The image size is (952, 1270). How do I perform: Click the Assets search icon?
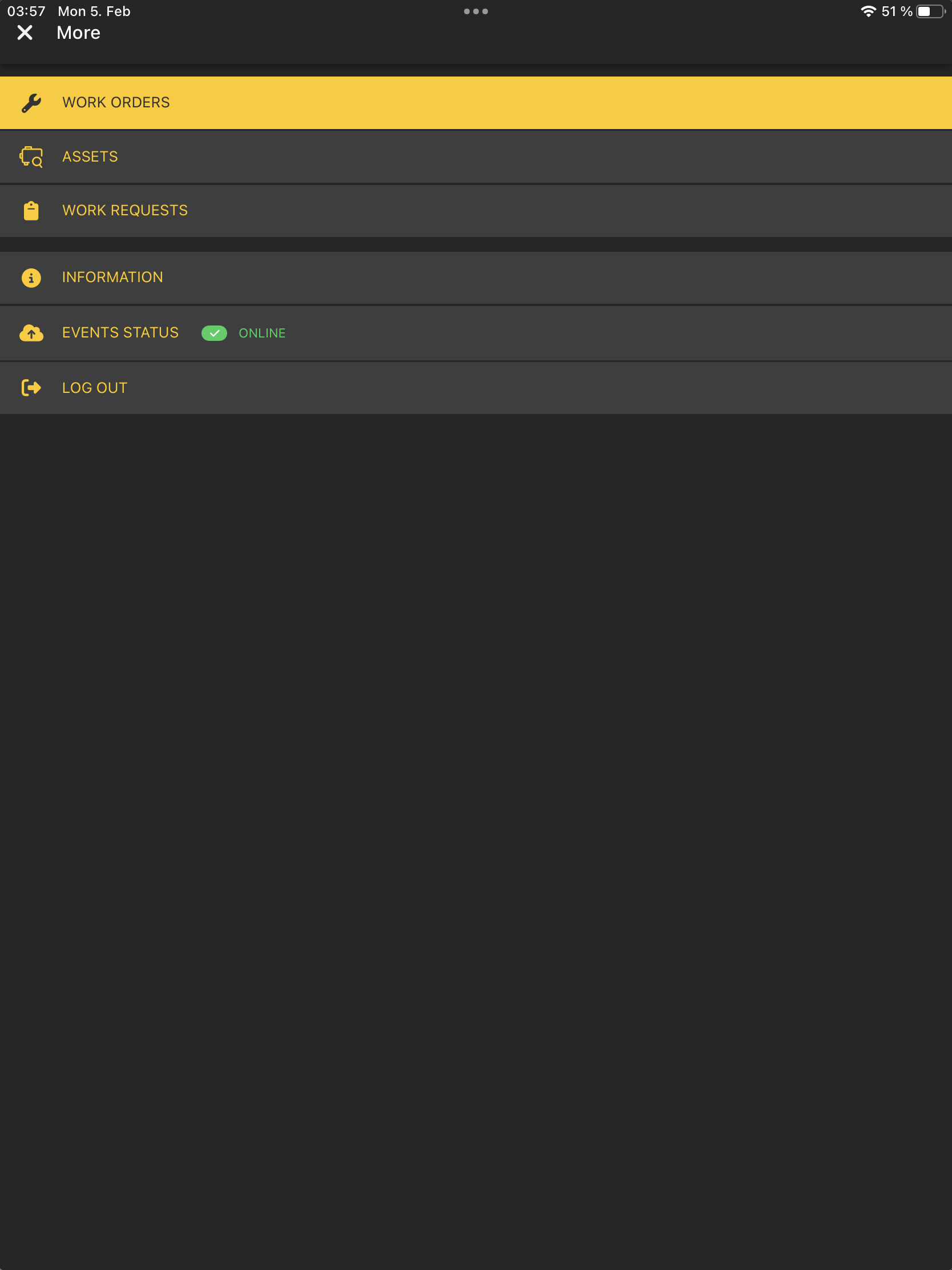[x=31, y=156]
